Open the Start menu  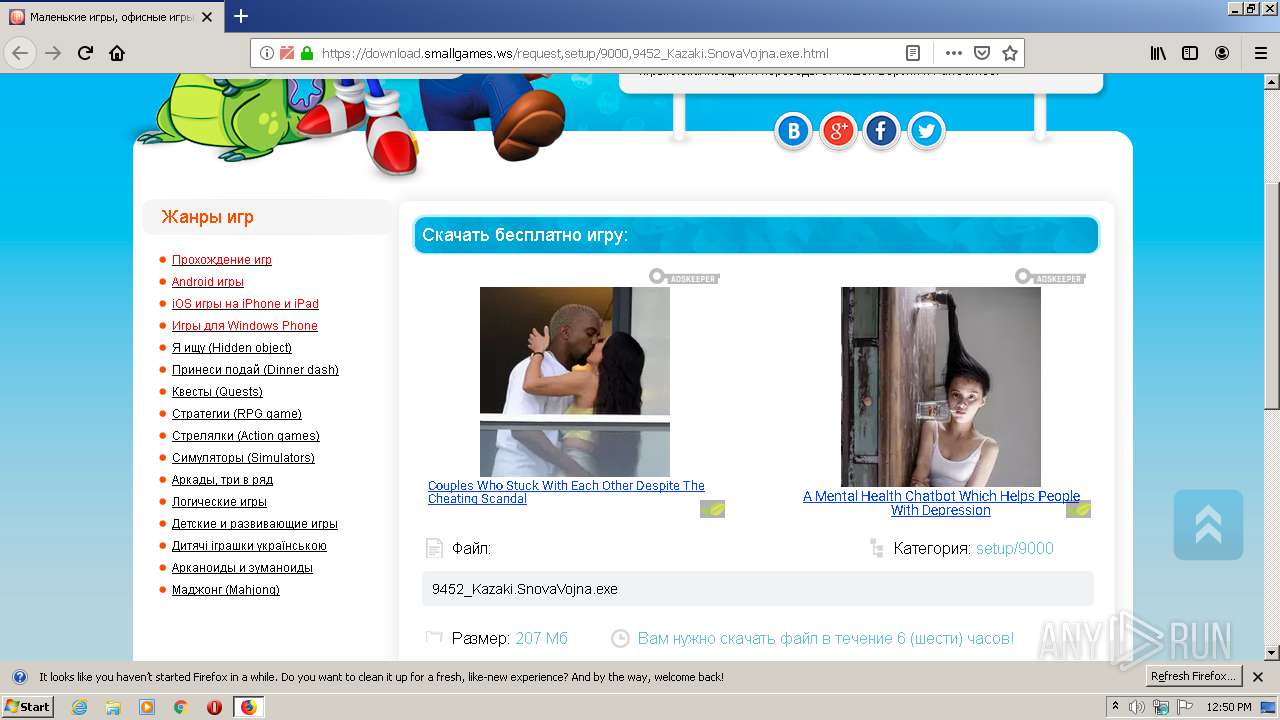27,707
